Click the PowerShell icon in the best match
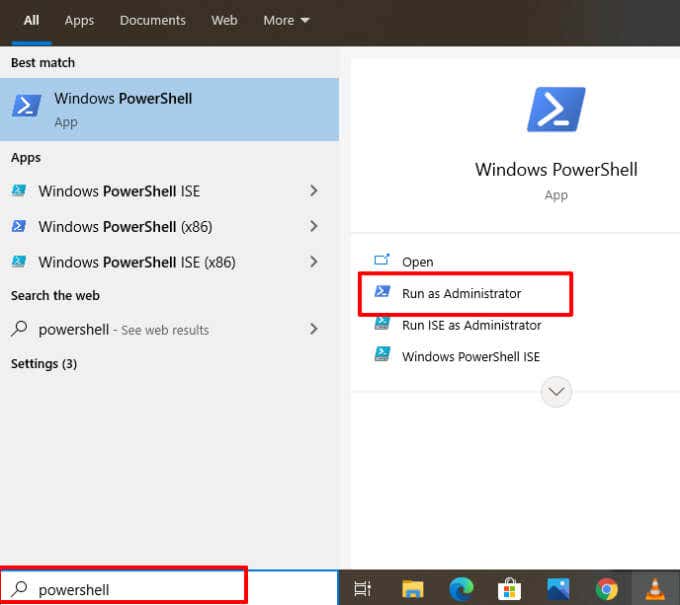This screenshot has width=680, height=605. point(26,105)
